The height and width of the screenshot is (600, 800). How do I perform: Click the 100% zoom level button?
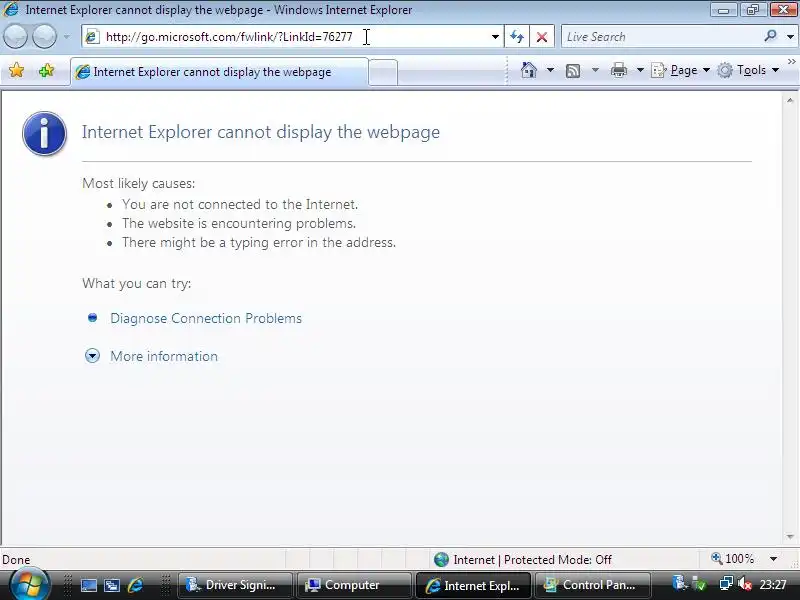733,559
